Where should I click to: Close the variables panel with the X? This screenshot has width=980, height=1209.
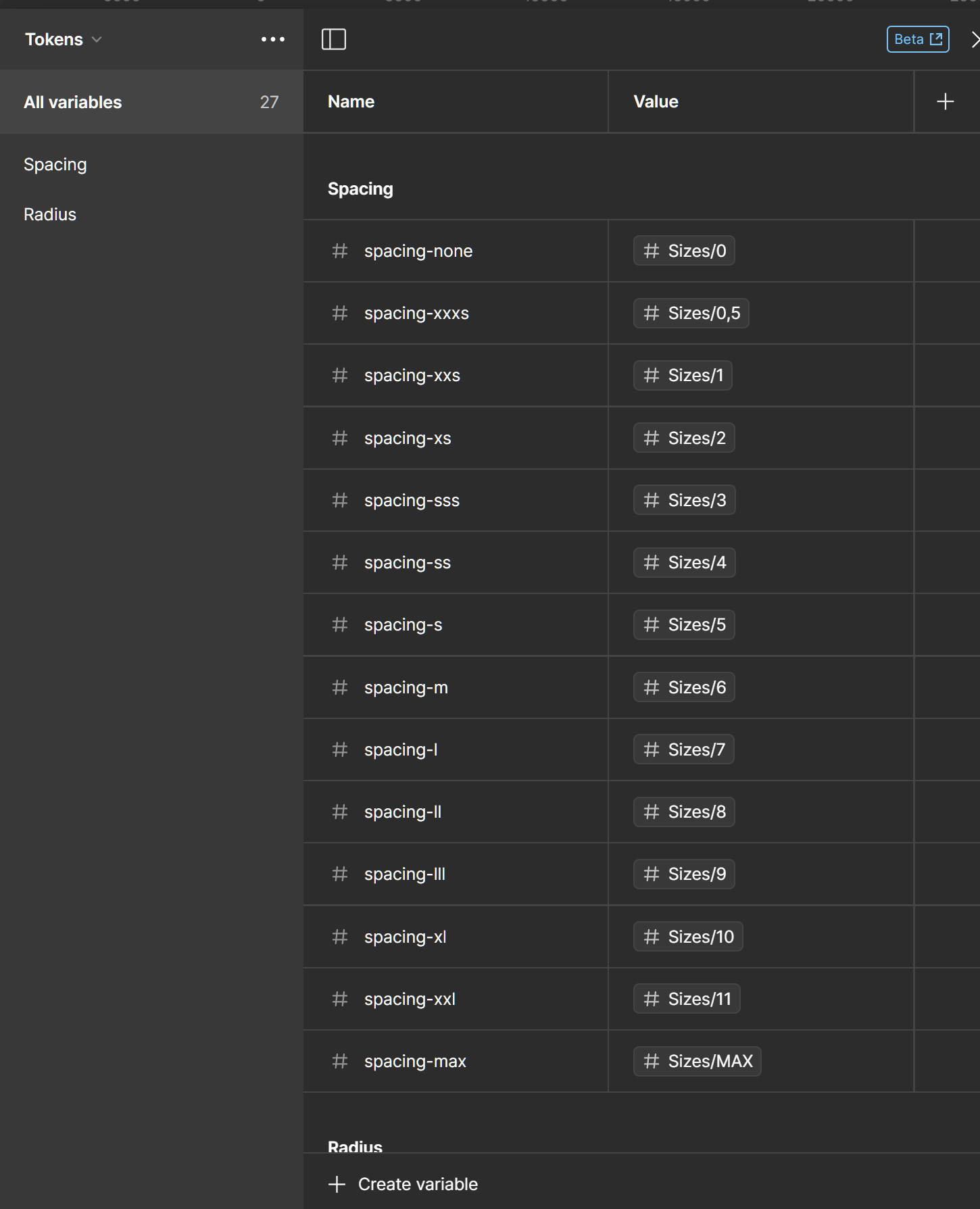974,39
